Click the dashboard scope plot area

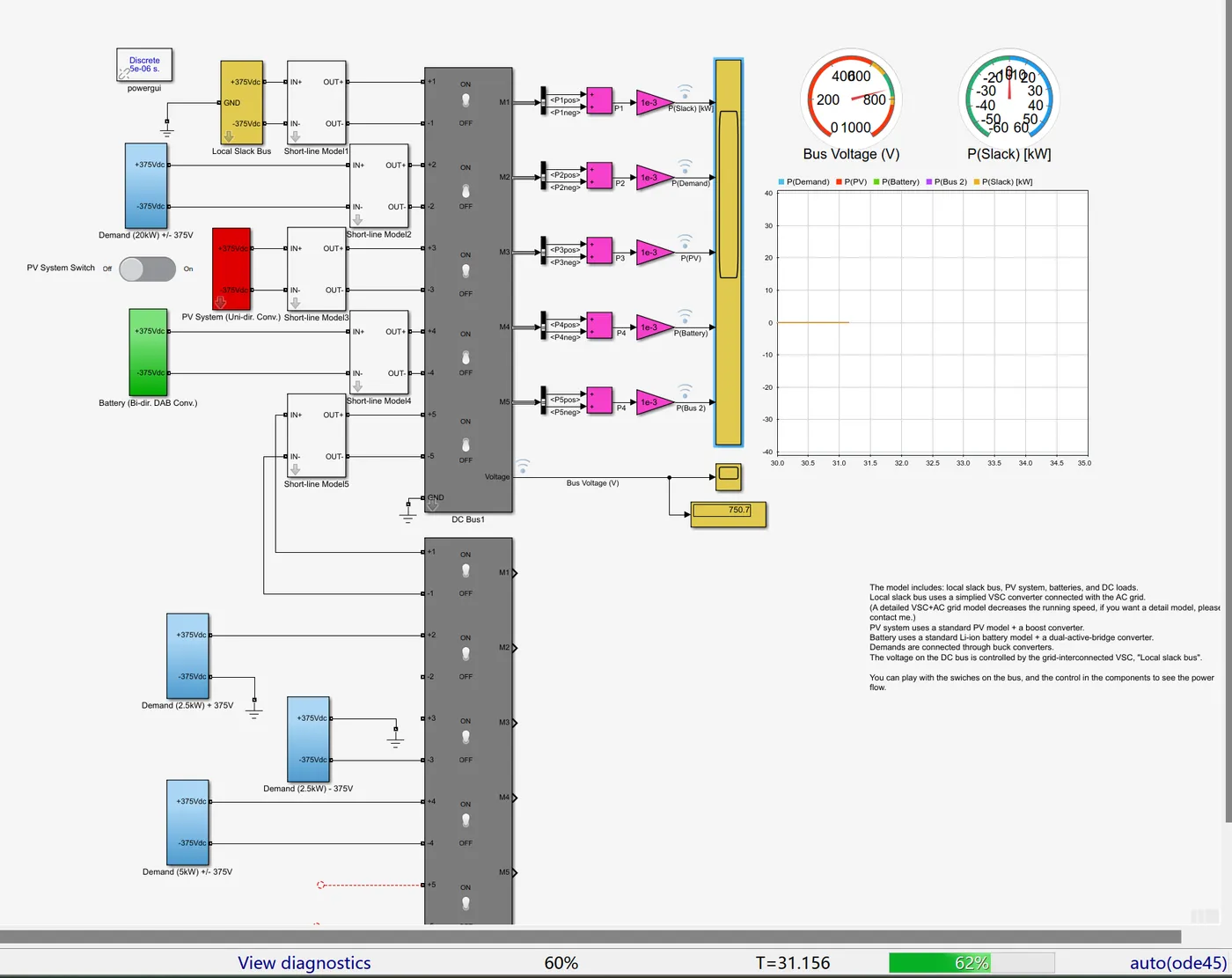pyautogui.click(x=933, y=322)
